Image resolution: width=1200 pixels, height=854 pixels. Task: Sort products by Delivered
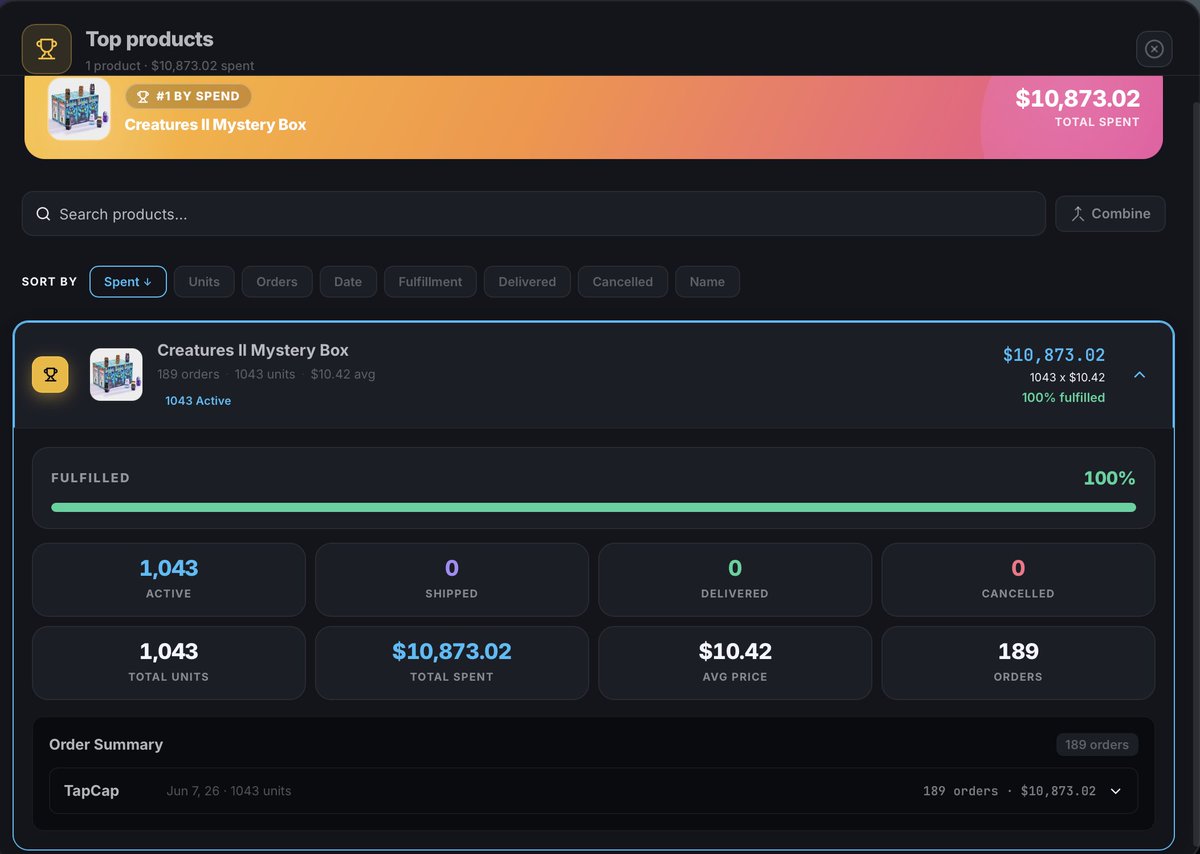(x=527, y=282)
